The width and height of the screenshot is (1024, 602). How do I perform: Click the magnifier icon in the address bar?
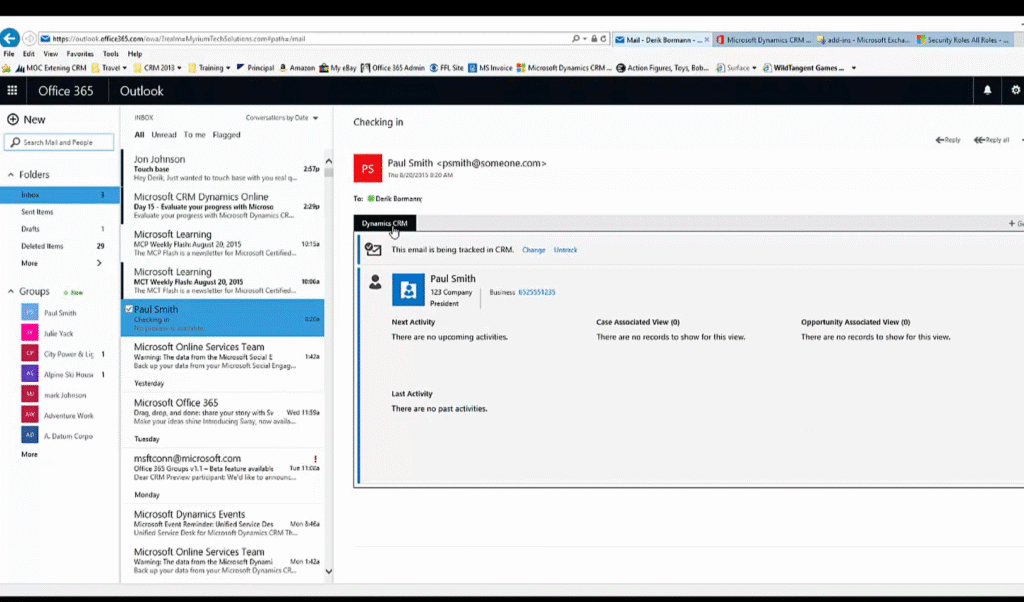point(576,39)
